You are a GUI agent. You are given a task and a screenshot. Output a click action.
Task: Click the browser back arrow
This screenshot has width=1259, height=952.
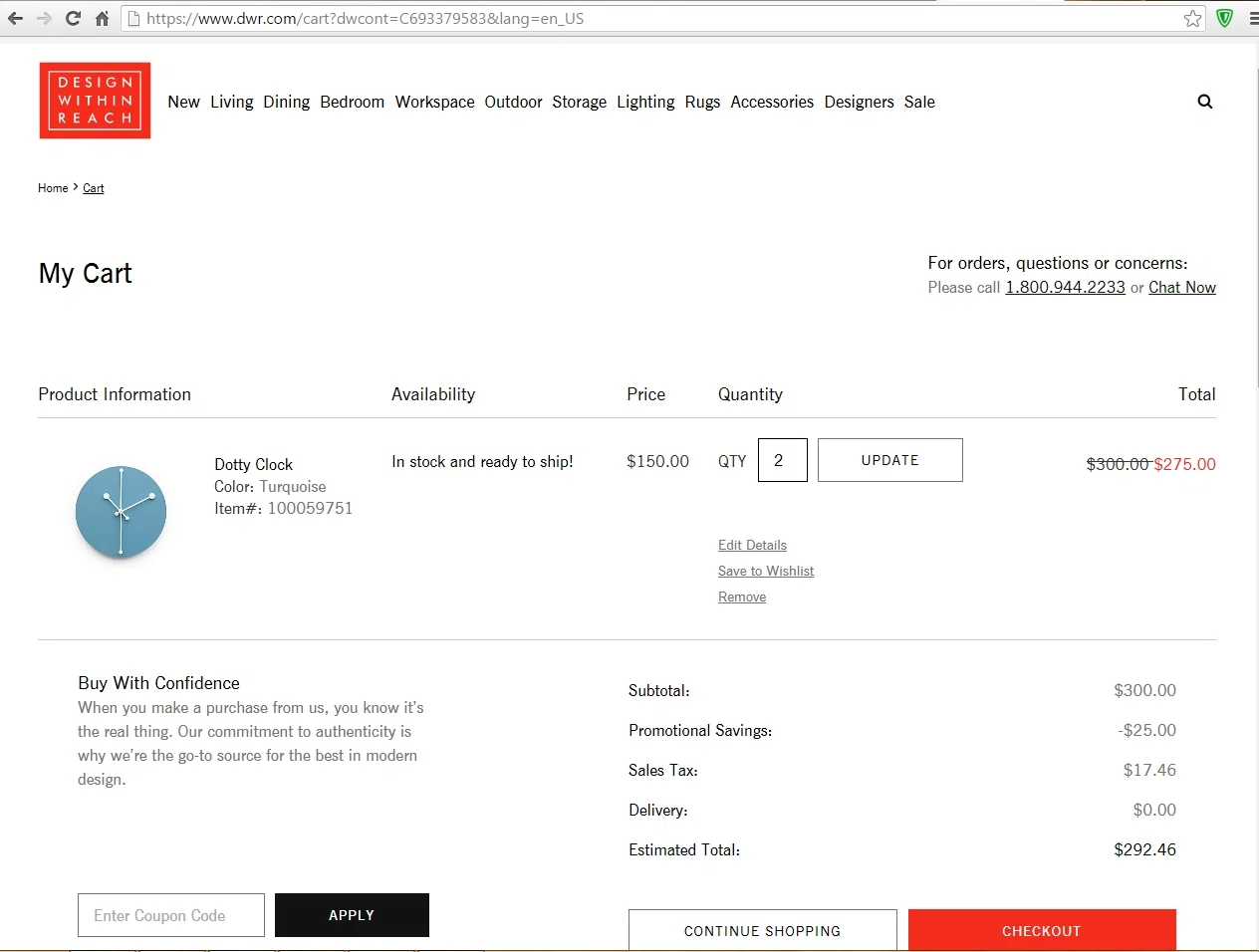click(15, 18)
